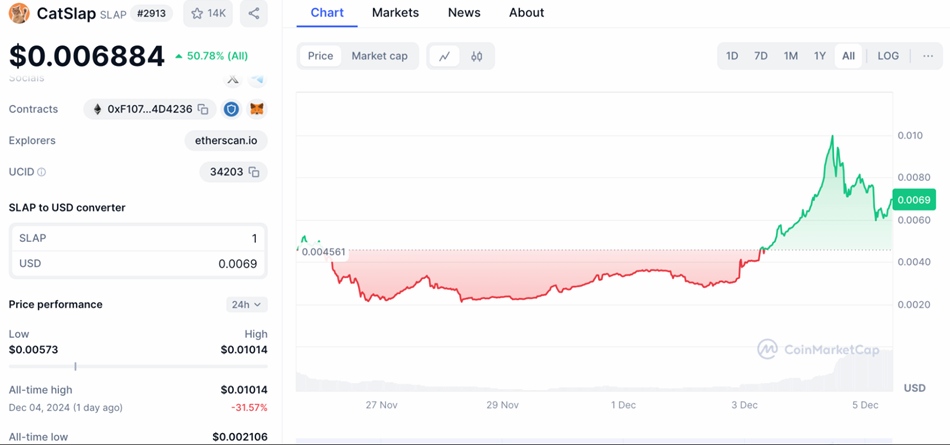This screenshot has height=445, width=950.
Task: Click the $0.006884 price heading
Action: click(87, 56)
